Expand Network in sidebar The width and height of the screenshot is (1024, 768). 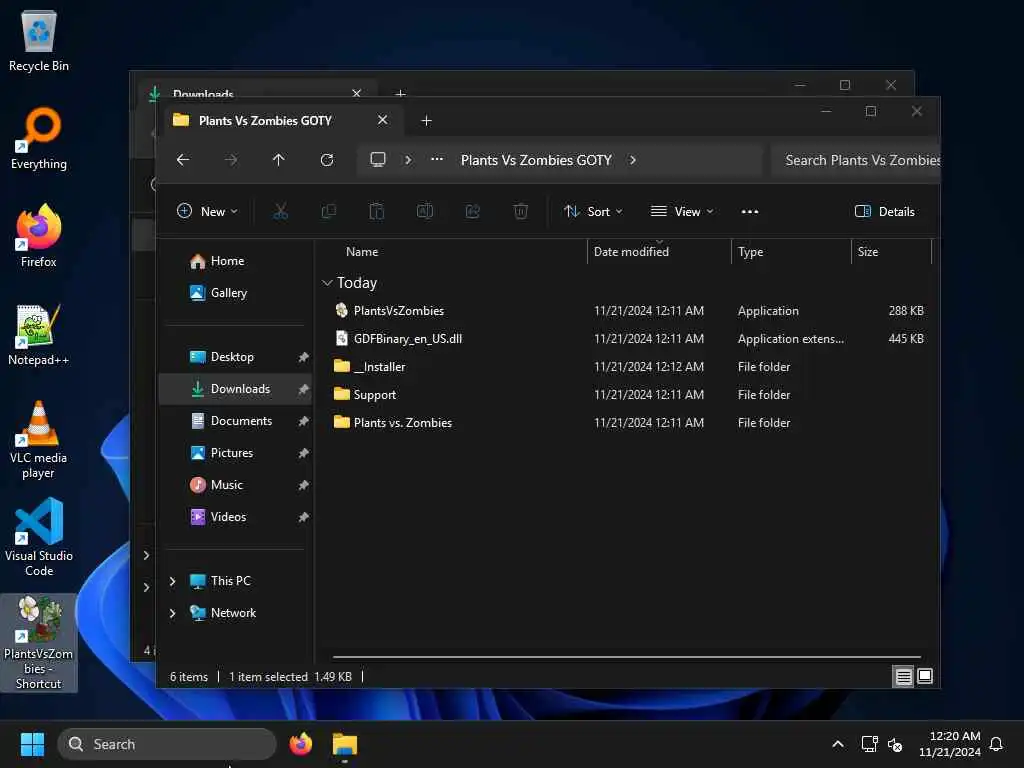point(172,613)
